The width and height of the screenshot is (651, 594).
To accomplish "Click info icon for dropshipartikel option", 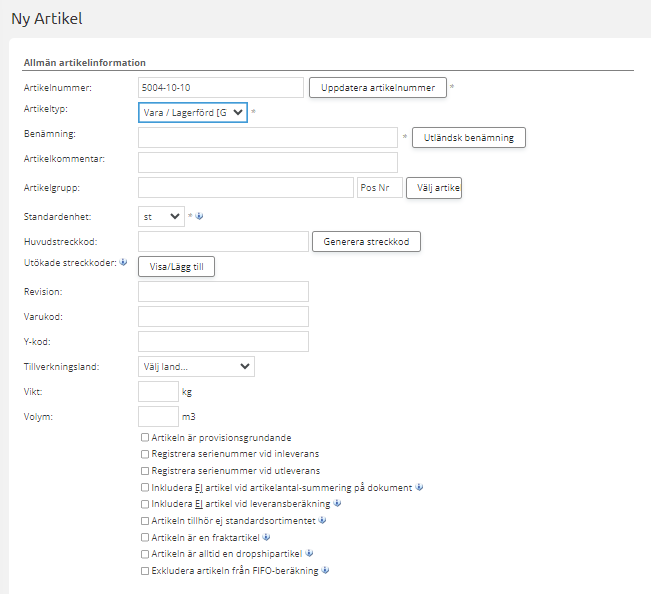I will (x=310, y=554).
